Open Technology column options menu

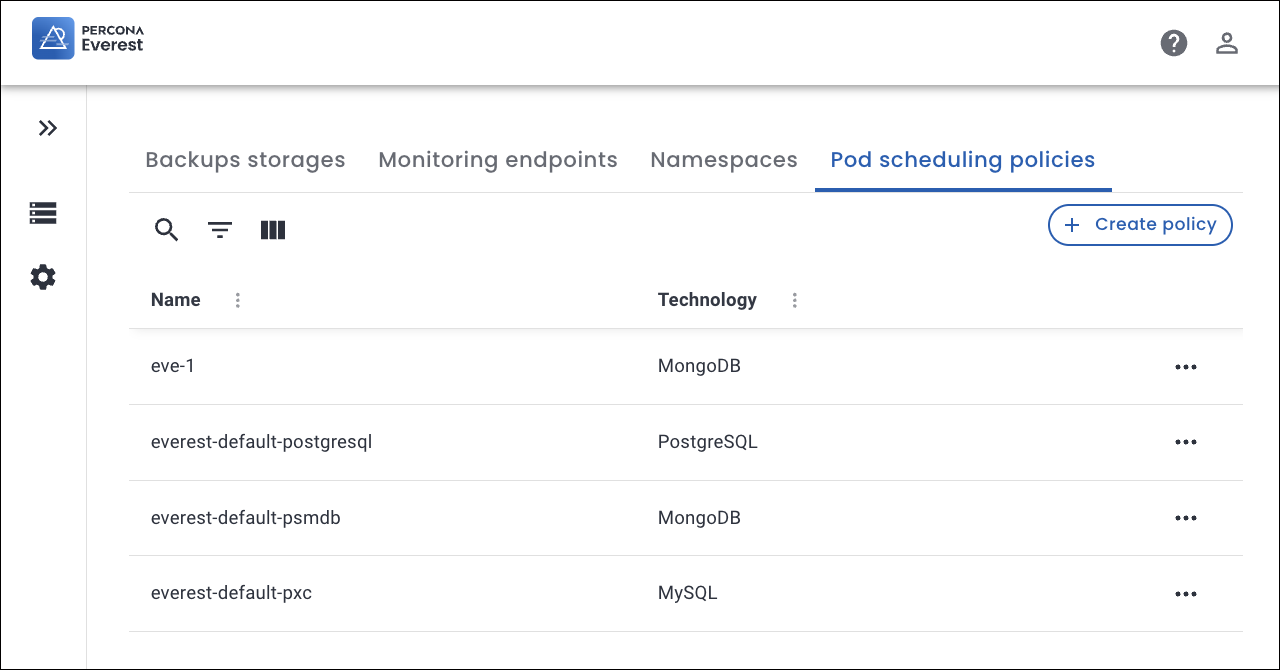(794, 300)
